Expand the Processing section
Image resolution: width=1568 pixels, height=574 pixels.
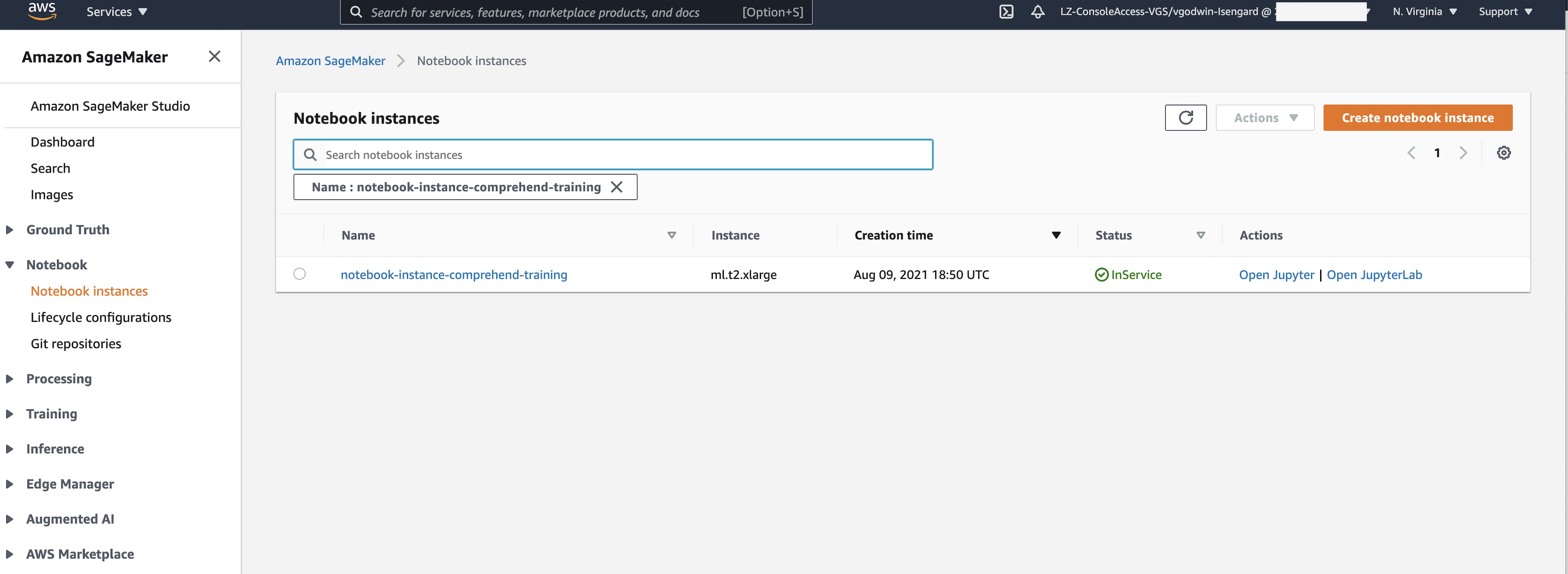coord(10,379)
